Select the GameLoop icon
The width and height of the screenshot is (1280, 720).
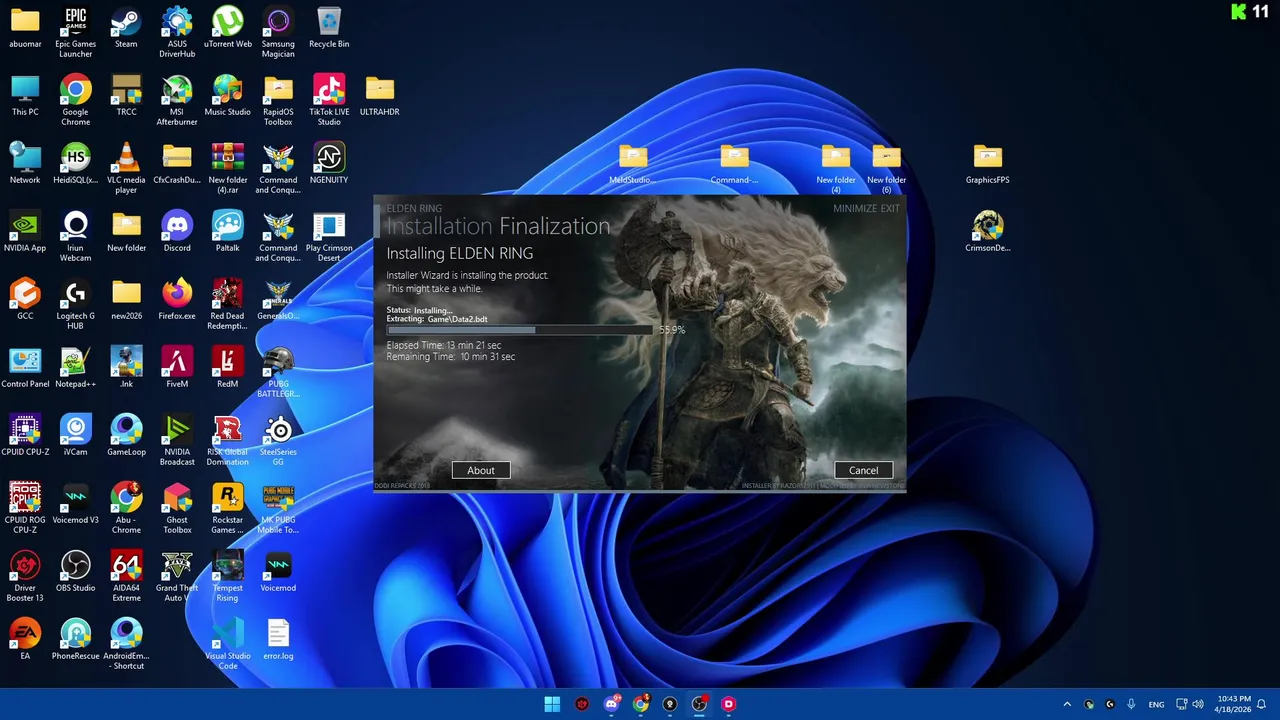(x=126, y=436)
